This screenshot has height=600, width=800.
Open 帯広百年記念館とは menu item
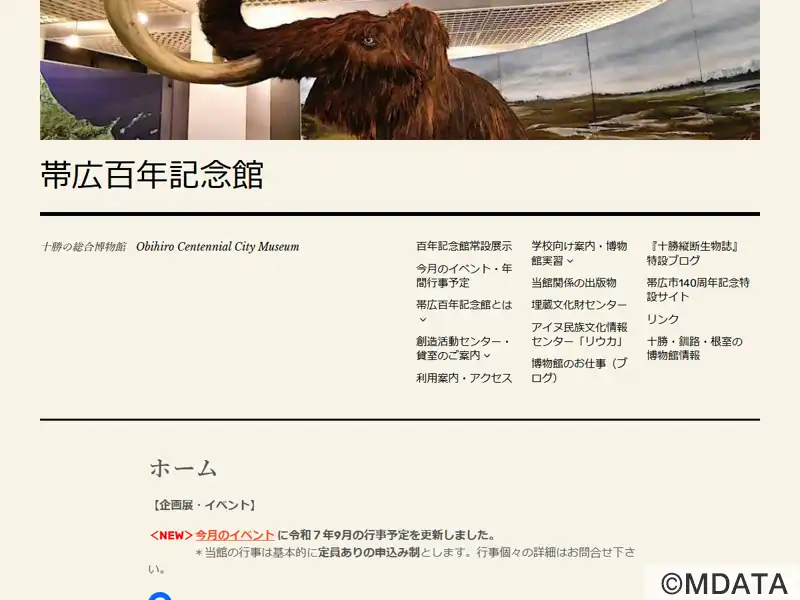(x=464, y=305)
